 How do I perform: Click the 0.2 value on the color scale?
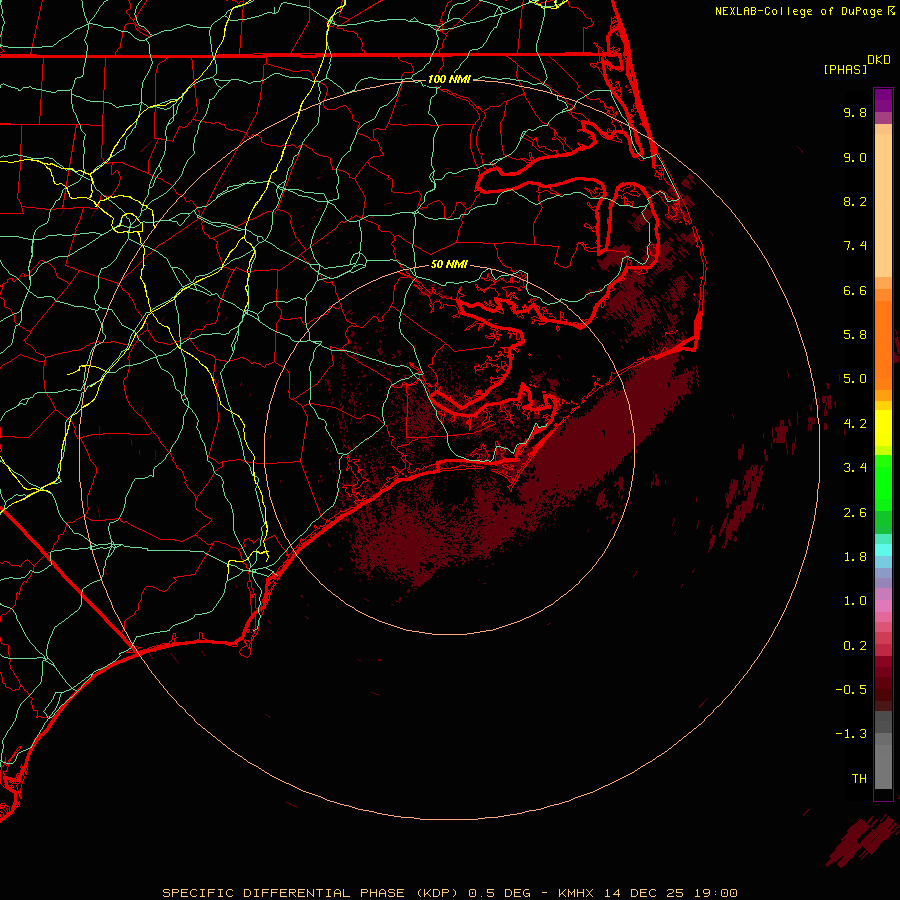point(855,646)
